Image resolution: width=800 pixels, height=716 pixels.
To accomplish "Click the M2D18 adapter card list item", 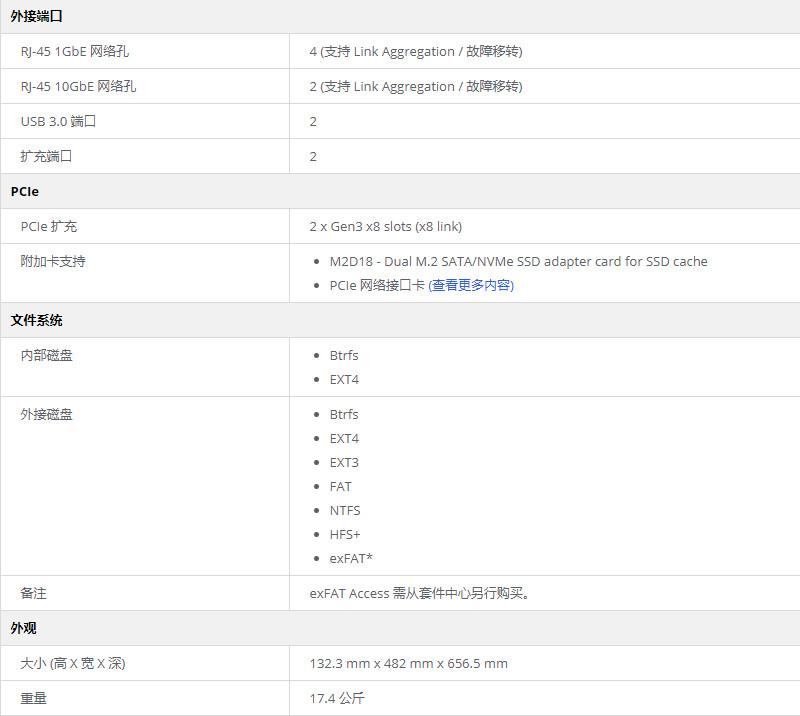I will [518, 261].
